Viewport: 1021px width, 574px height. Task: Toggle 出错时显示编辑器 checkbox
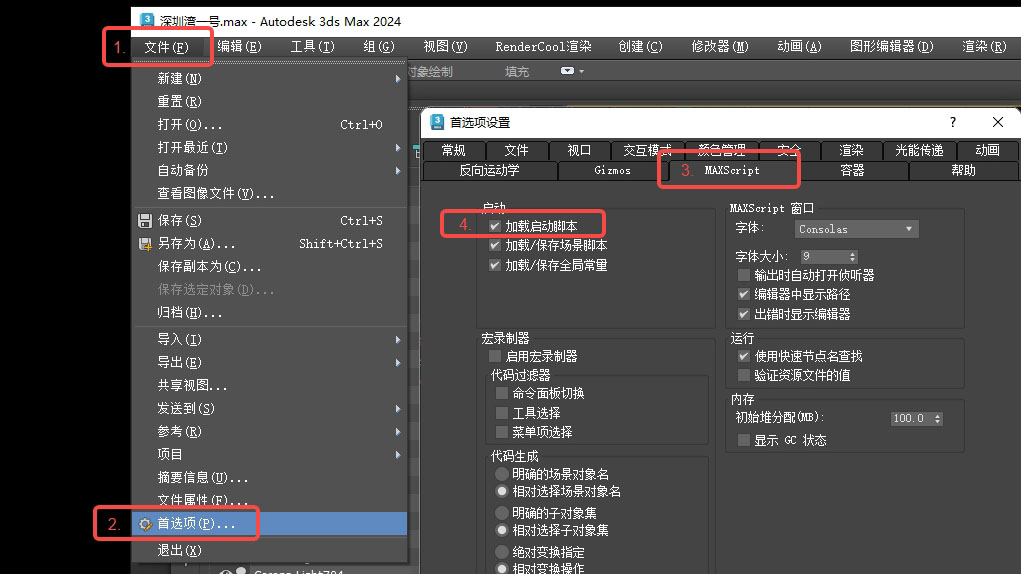(x=744, y=314)
